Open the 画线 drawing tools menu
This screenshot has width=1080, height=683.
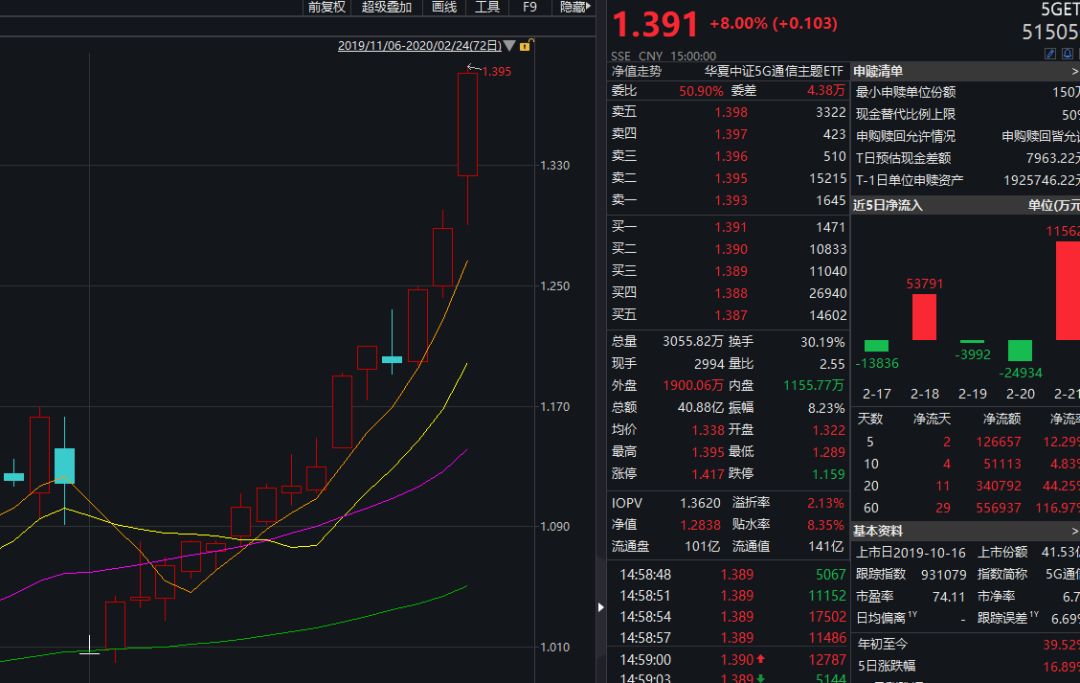click(x=444, y=7)
